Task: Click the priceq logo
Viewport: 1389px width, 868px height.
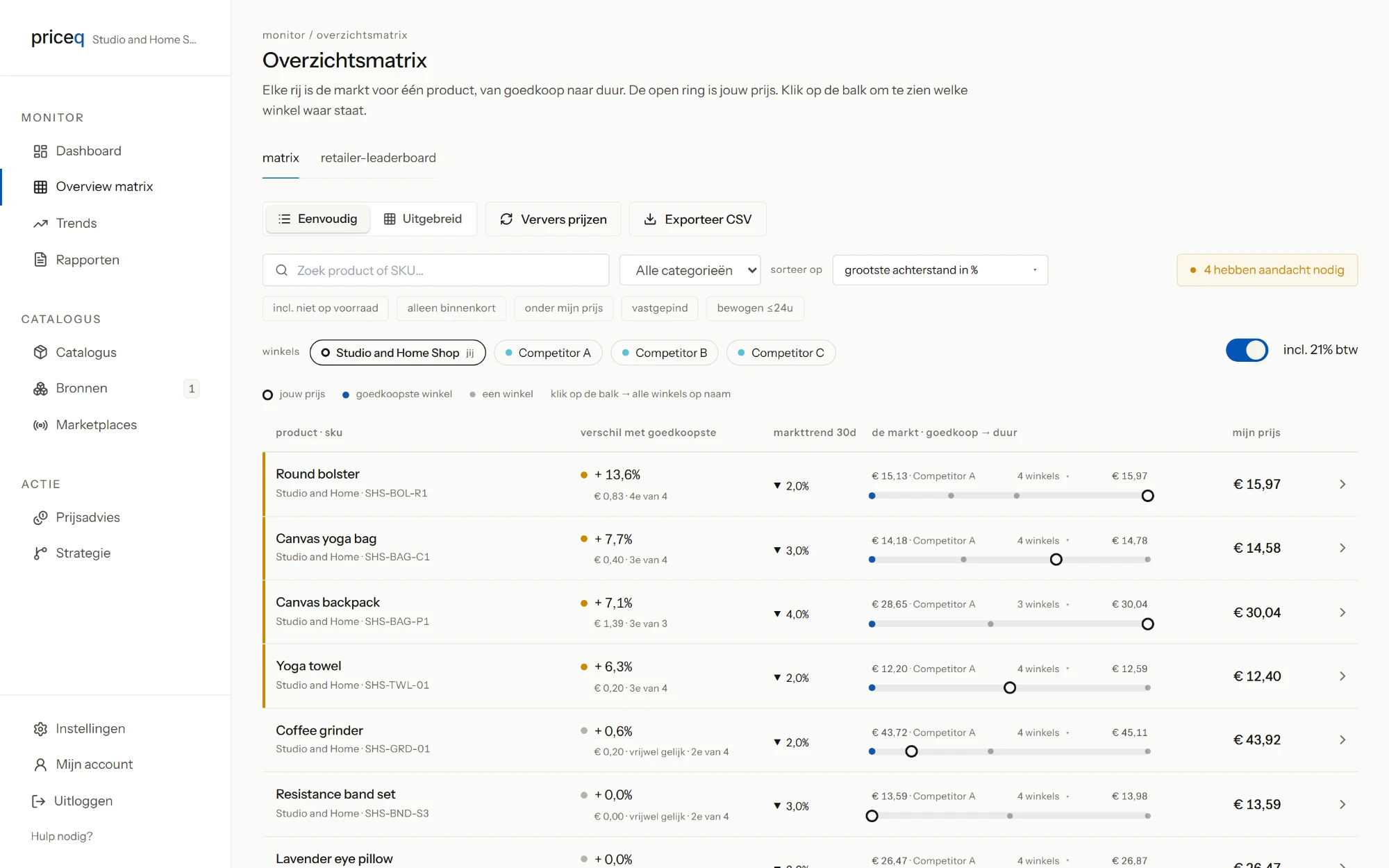Action: [58, 37]
